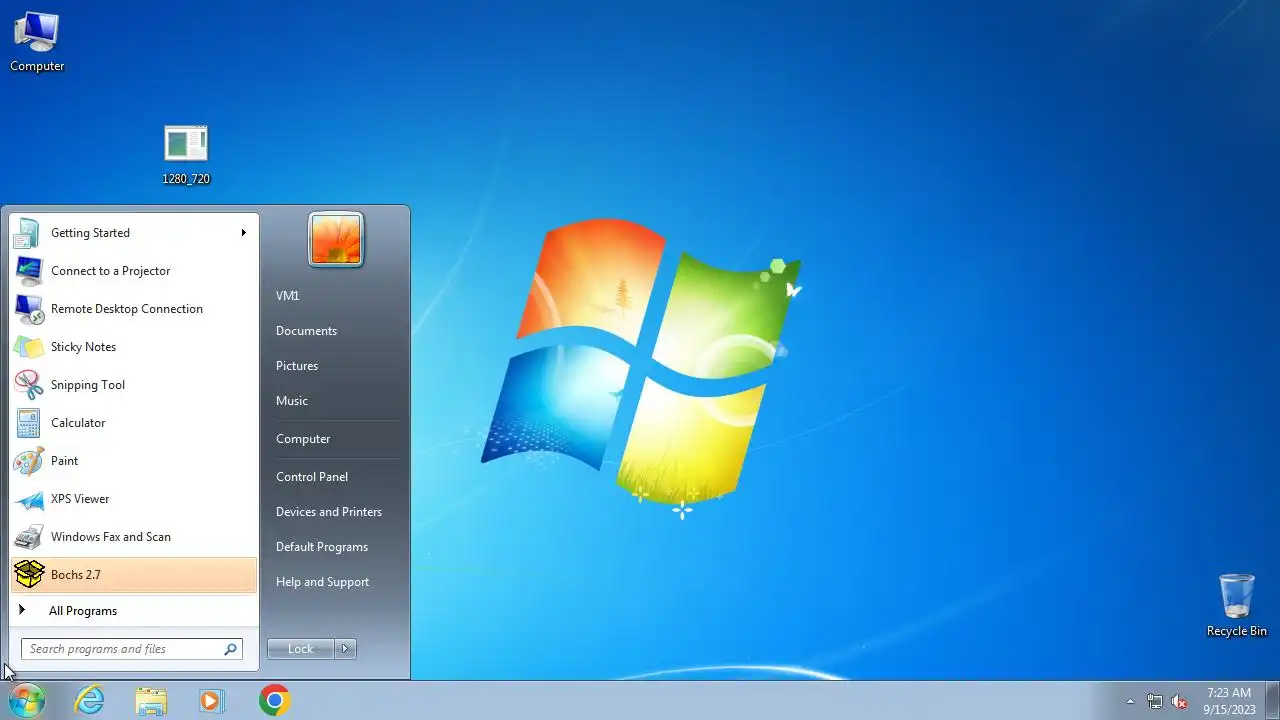Click the Lock button
The width and height of the screenshot is (1280, 720).
(x=301, y=649)
